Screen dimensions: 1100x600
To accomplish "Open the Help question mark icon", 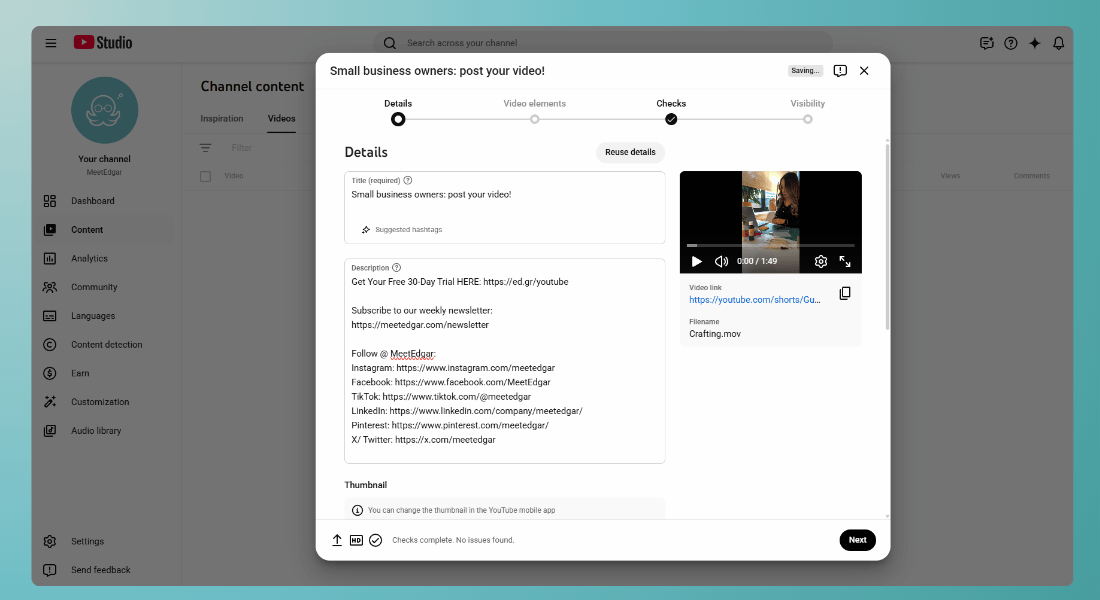I will tap(1011, 42).
